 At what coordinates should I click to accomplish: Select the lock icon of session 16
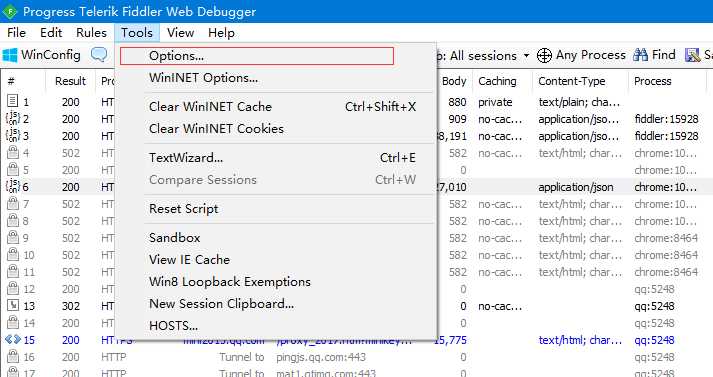pos(13,357)
